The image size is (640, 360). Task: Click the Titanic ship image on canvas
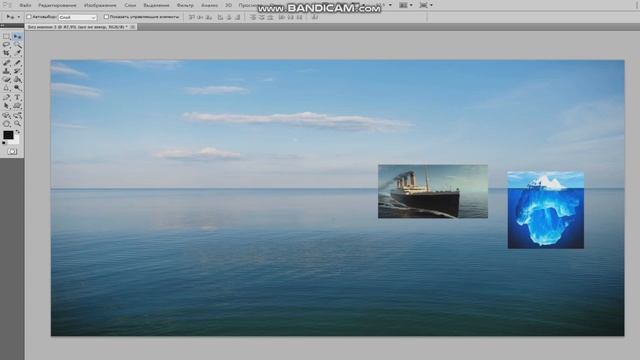click(x=433, y=191)
